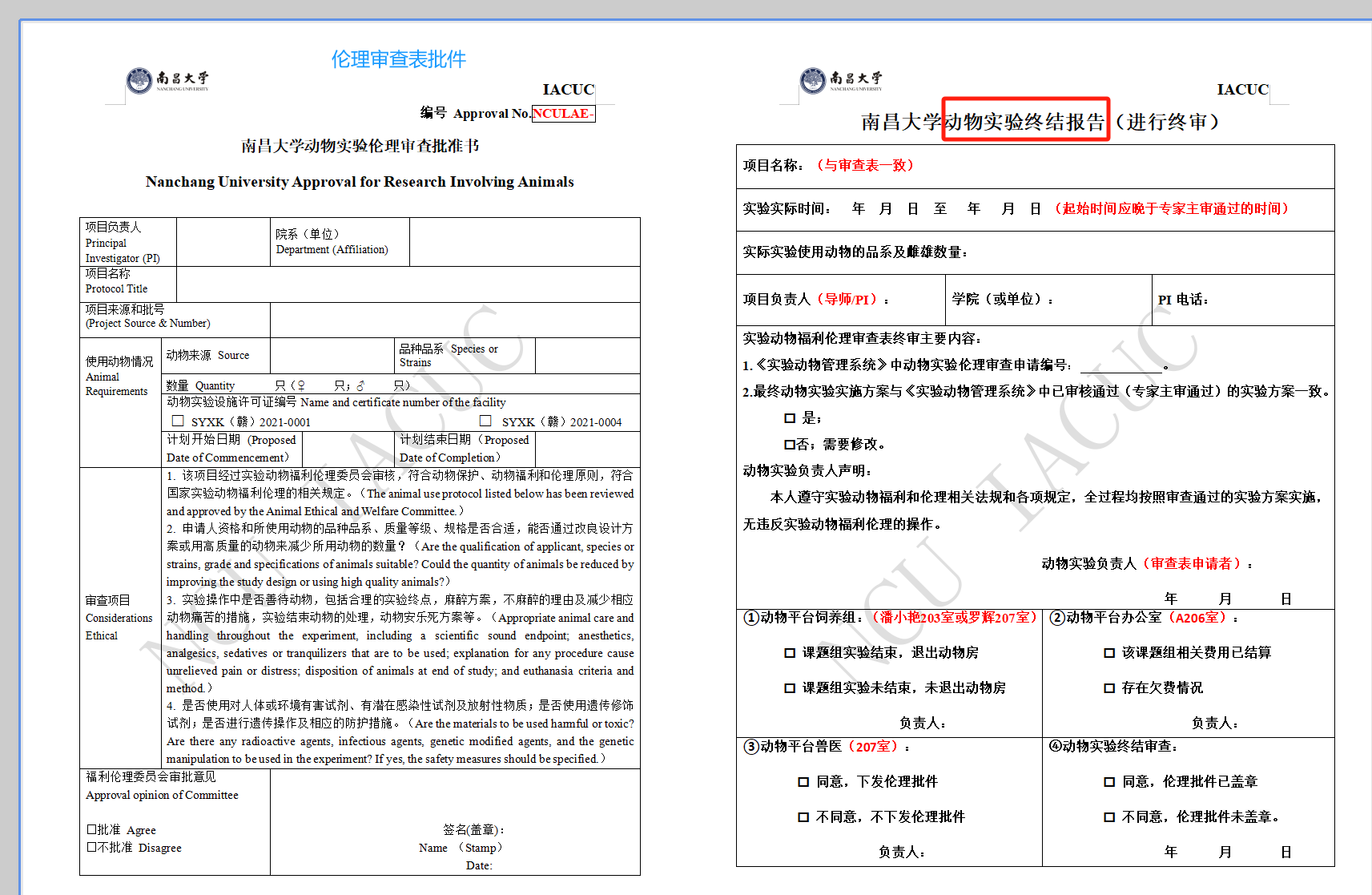Click the Project Source & Number blank cell
Image resolution: width=1372 pixels, height=895 pixels.
tap(455, 320)
